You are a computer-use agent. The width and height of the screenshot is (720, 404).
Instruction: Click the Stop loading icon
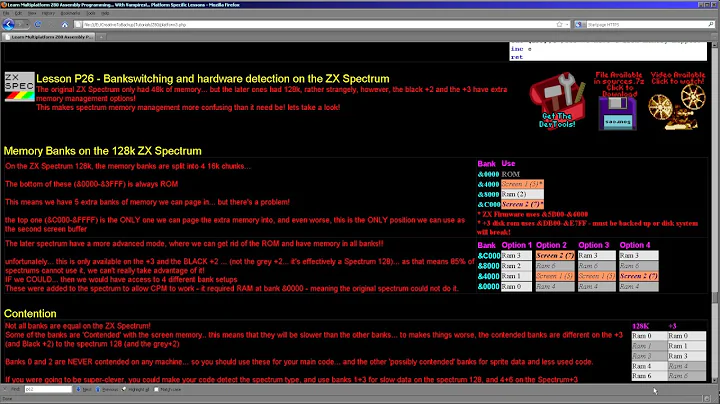(51, 24)
